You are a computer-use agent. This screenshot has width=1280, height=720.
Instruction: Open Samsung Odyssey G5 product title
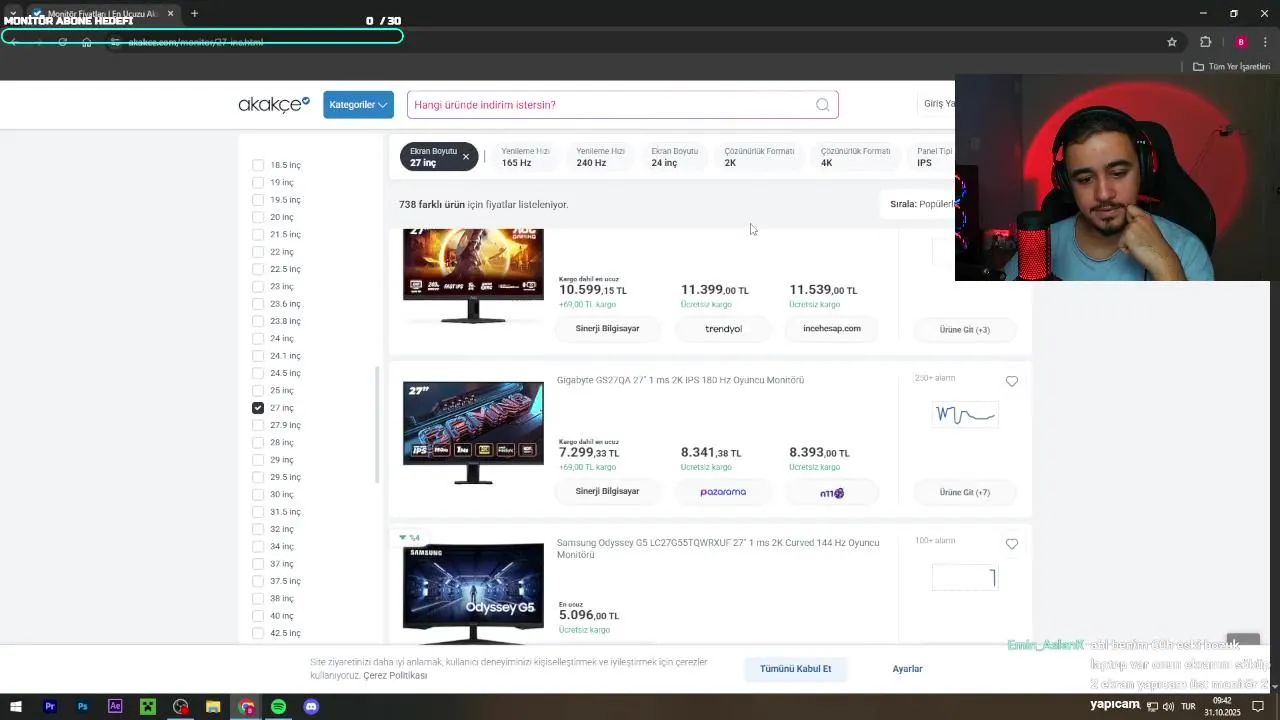click(x=718, y=548)
